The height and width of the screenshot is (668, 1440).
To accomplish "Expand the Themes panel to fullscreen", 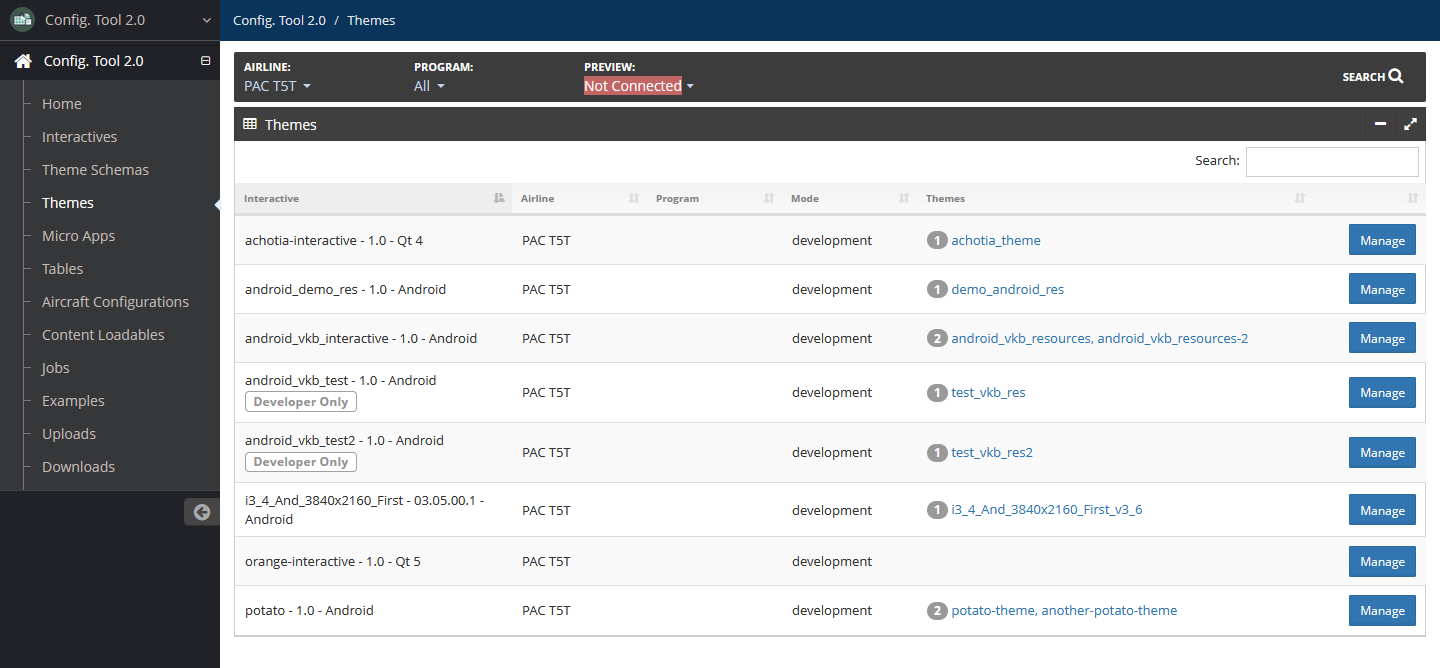I will coord(1410,124).
